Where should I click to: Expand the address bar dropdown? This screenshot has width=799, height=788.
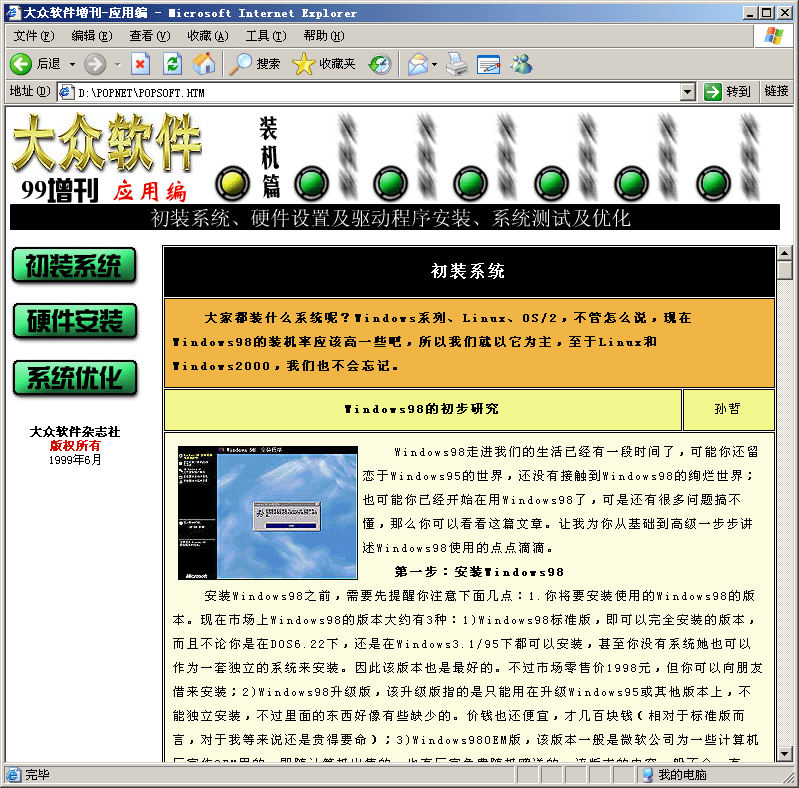(x=688, y=92)
